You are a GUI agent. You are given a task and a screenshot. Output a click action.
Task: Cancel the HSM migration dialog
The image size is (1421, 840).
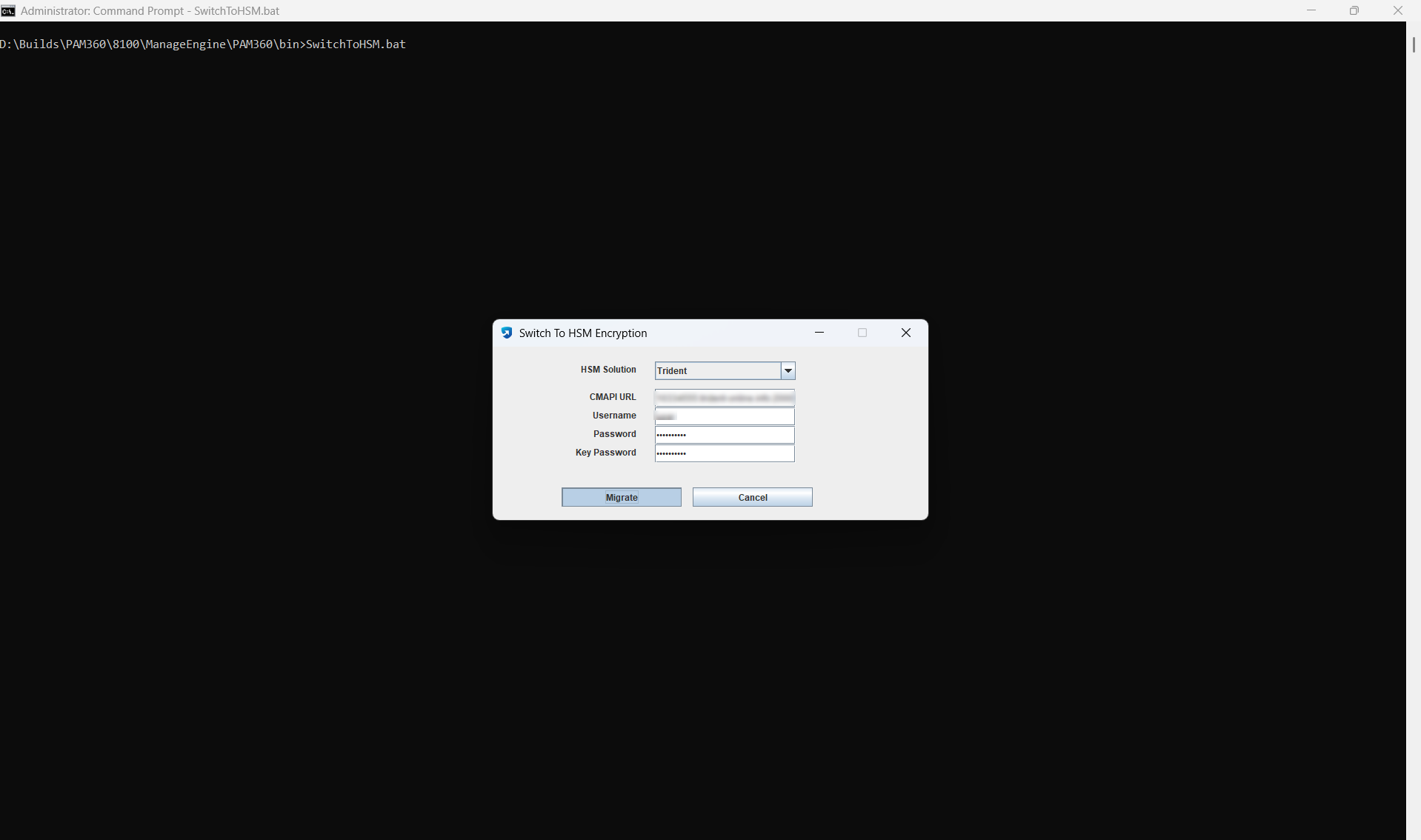point(752,497)
